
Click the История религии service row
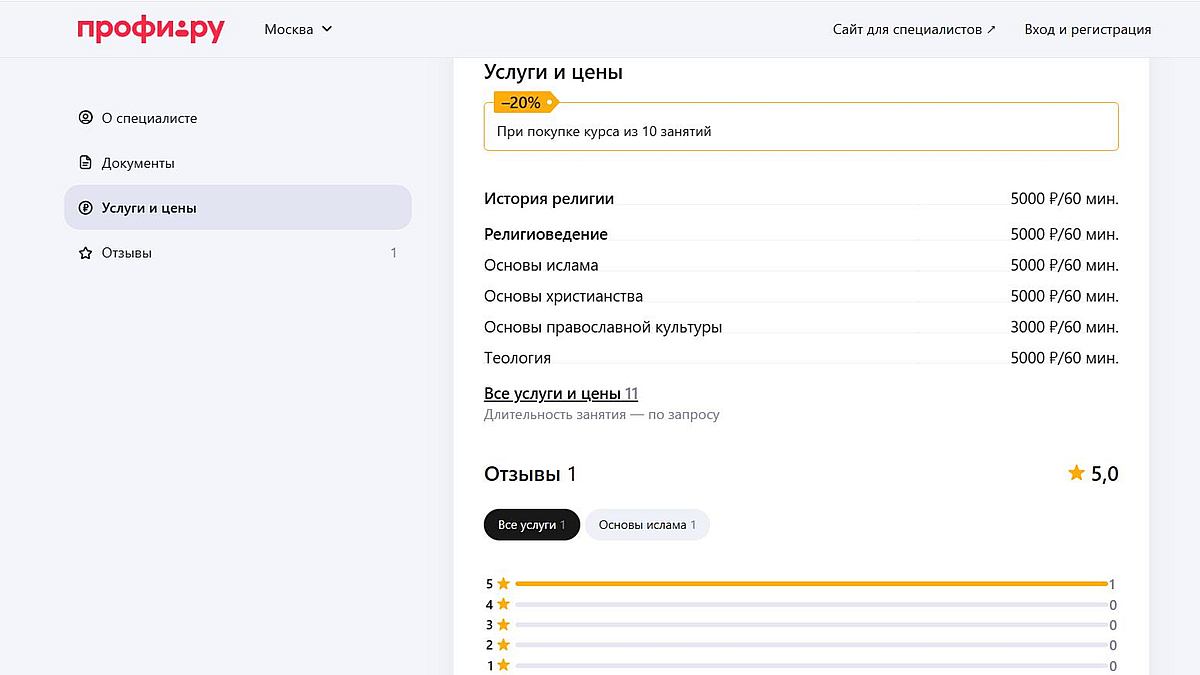[x=800, y=199]
